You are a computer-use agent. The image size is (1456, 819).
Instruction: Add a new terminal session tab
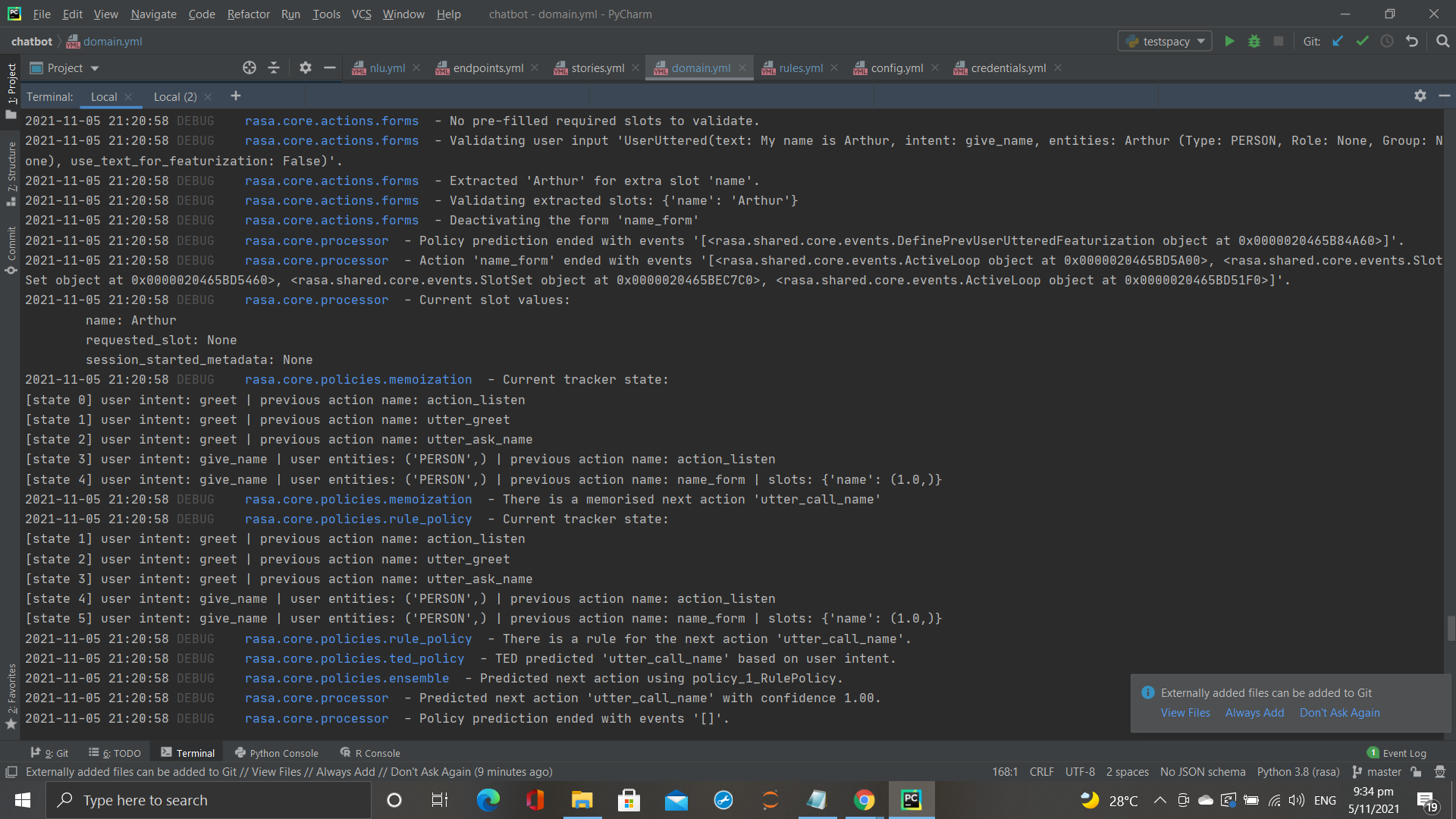(x=235, y=96)
